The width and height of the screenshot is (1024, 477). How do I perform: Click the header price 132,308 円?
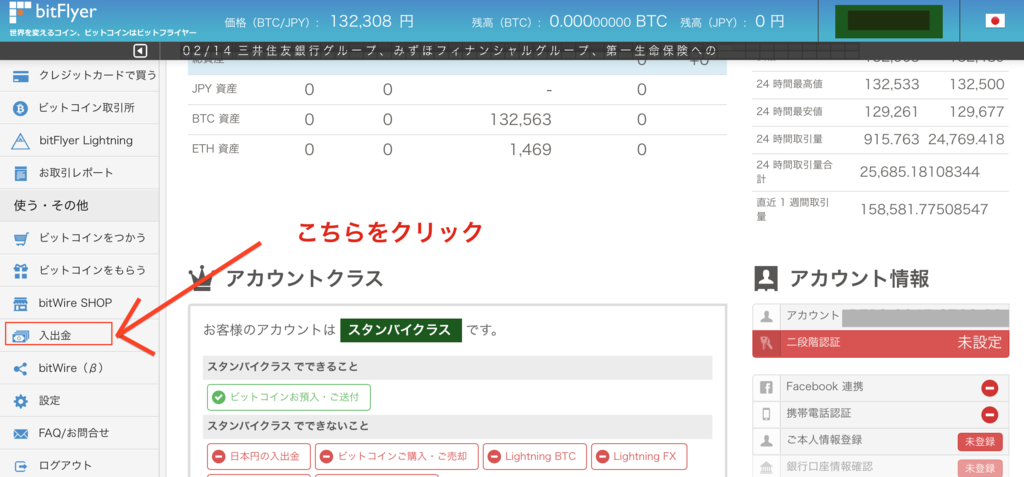372,21
